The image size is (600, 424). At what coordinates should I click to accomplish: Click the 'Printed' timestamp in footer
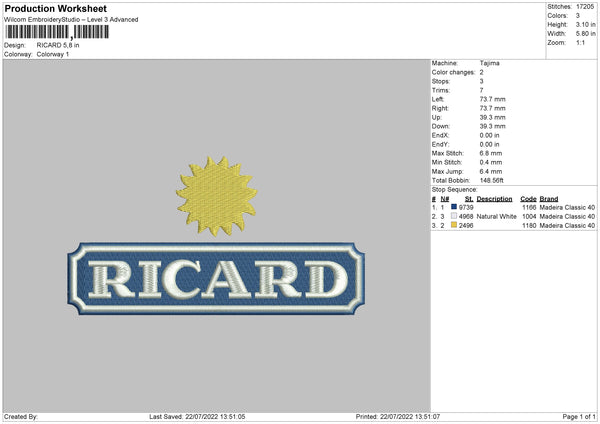coord(398,417)
